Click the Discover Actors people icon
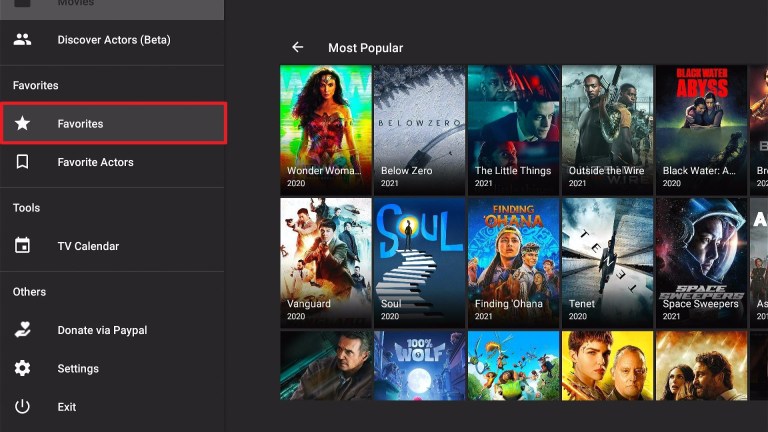768x432 pixels. 22,40
